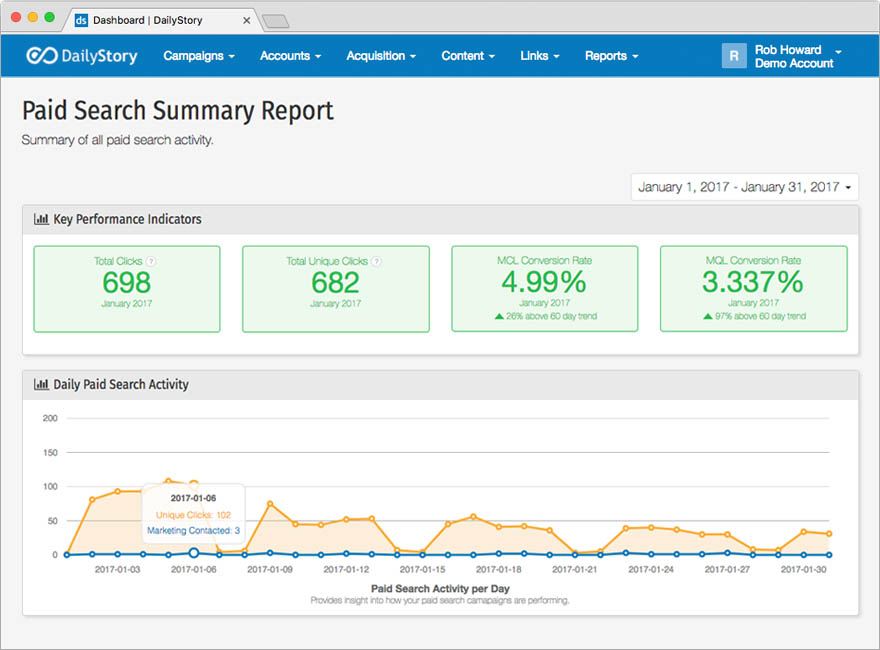Click the Key Performance Indicators chart icon

(41, 219)
